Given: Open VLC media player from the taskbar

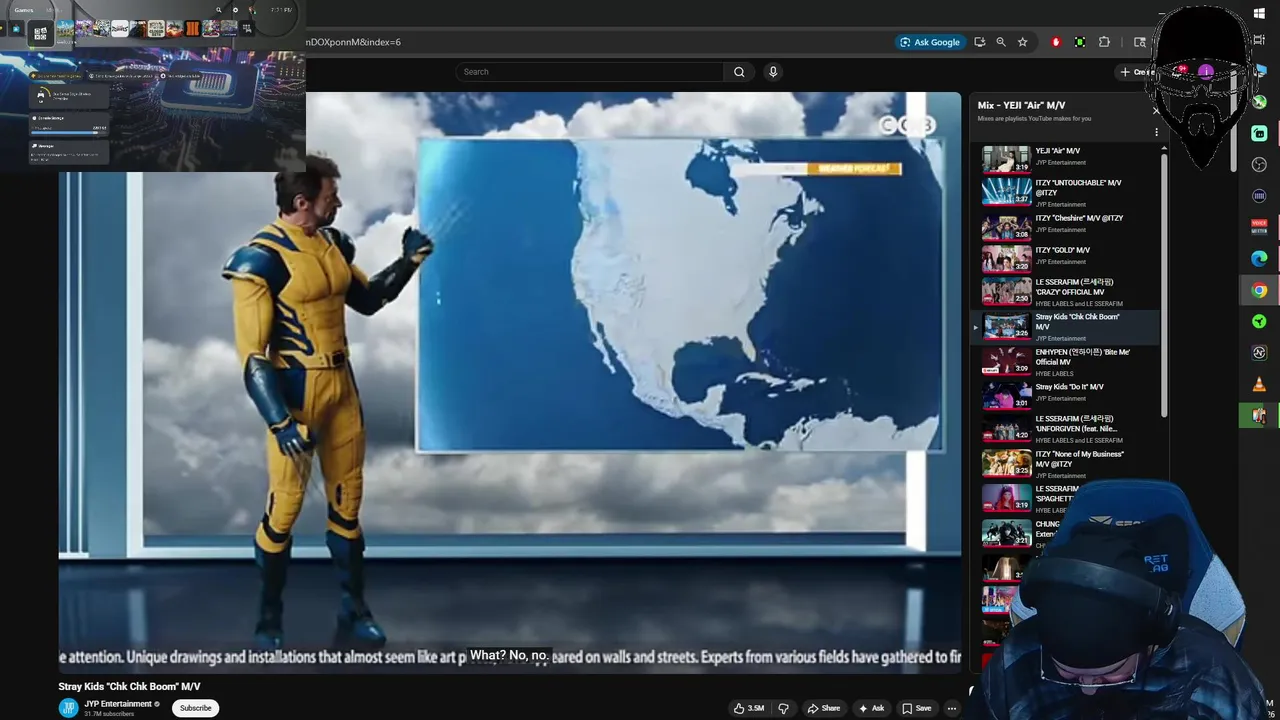Looking at the screenshot, I should [1259, 384].
